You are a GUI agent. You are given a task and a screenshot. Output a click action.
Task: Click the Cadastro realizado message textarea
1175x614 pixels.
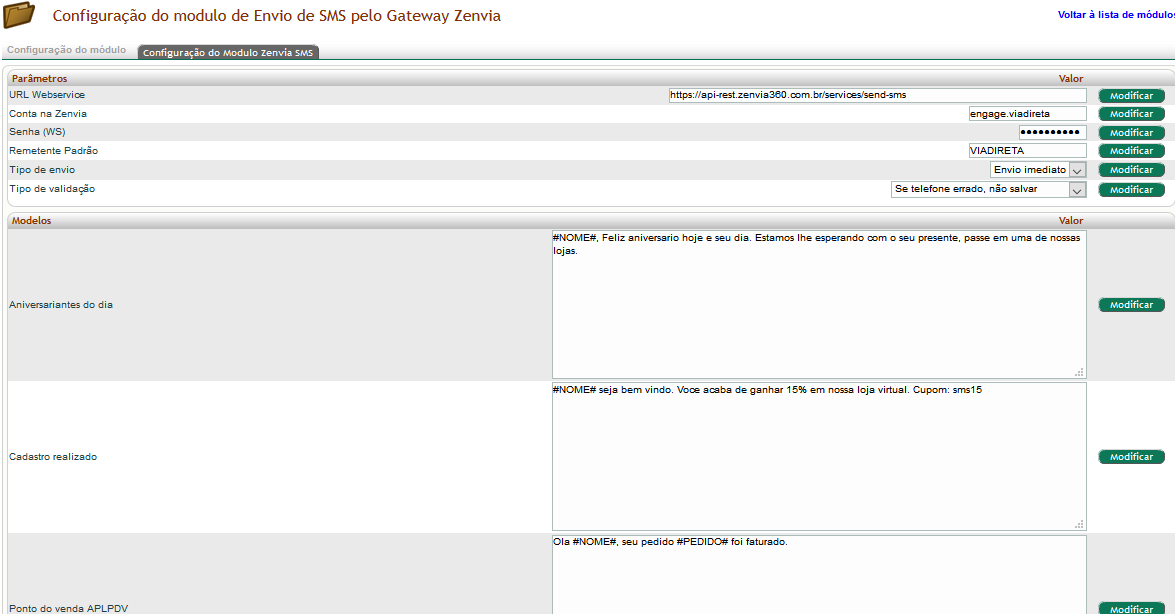pyautogui.click(x=819, y=457)
